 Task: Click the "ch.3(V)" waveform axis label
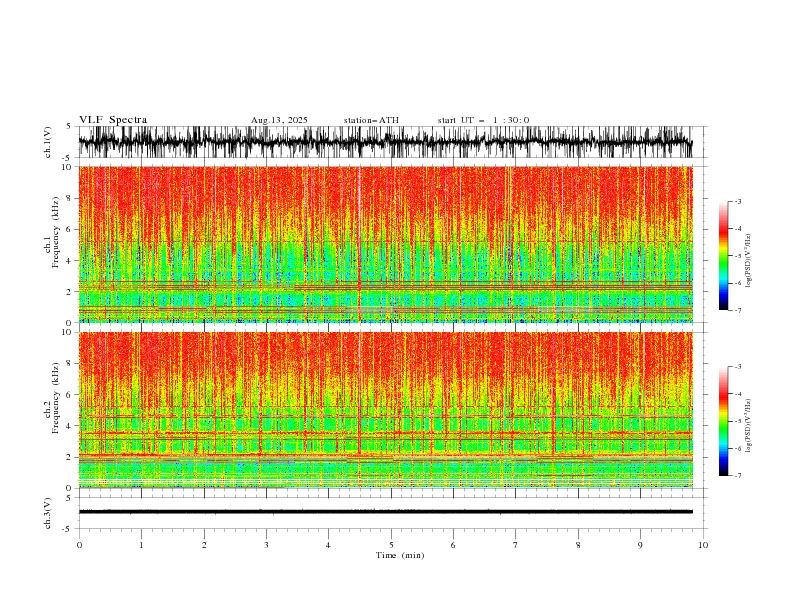click(48, 513)
